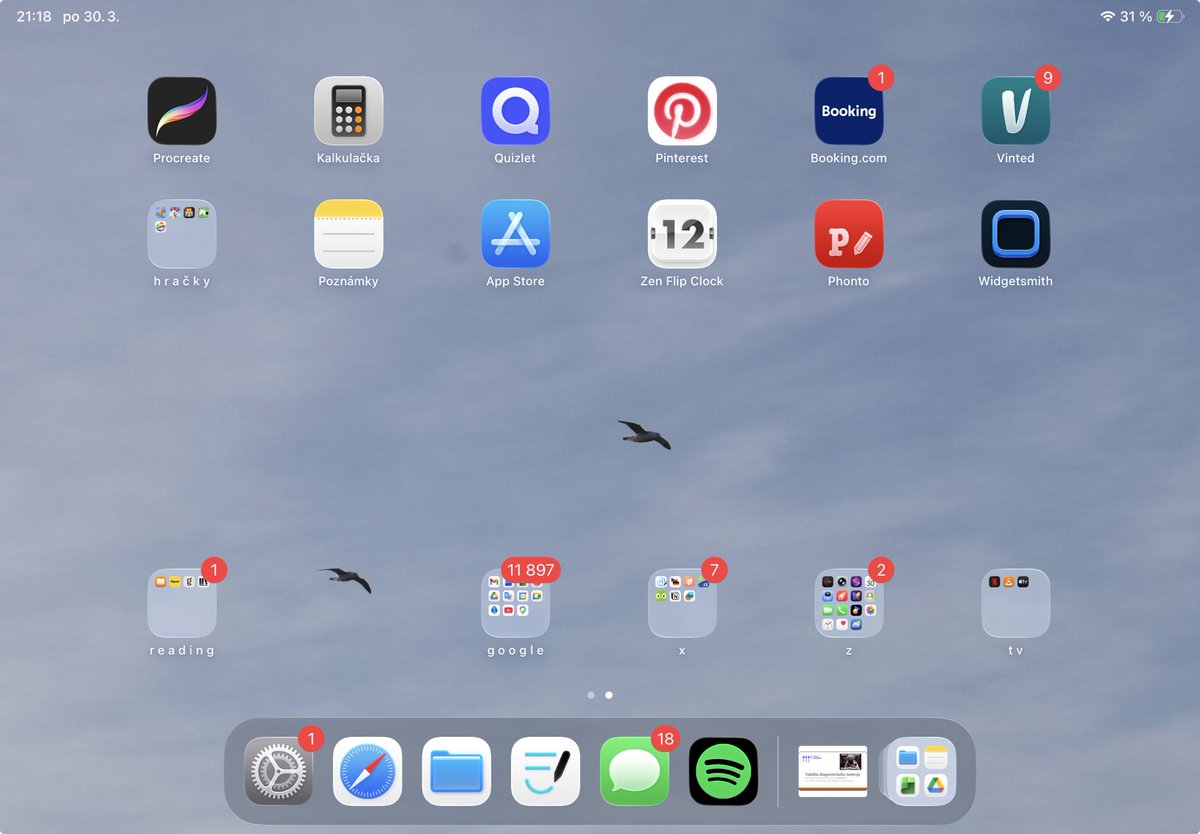Open the folder named x
Image resolution: width=1200 pixels, height=834 pixels.
point(682,603)
